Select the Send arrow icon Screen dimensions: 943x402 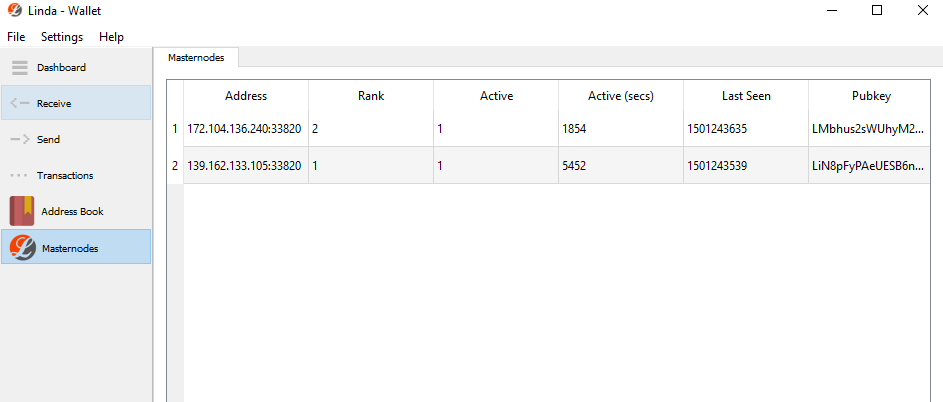click(x=20, y=139)
